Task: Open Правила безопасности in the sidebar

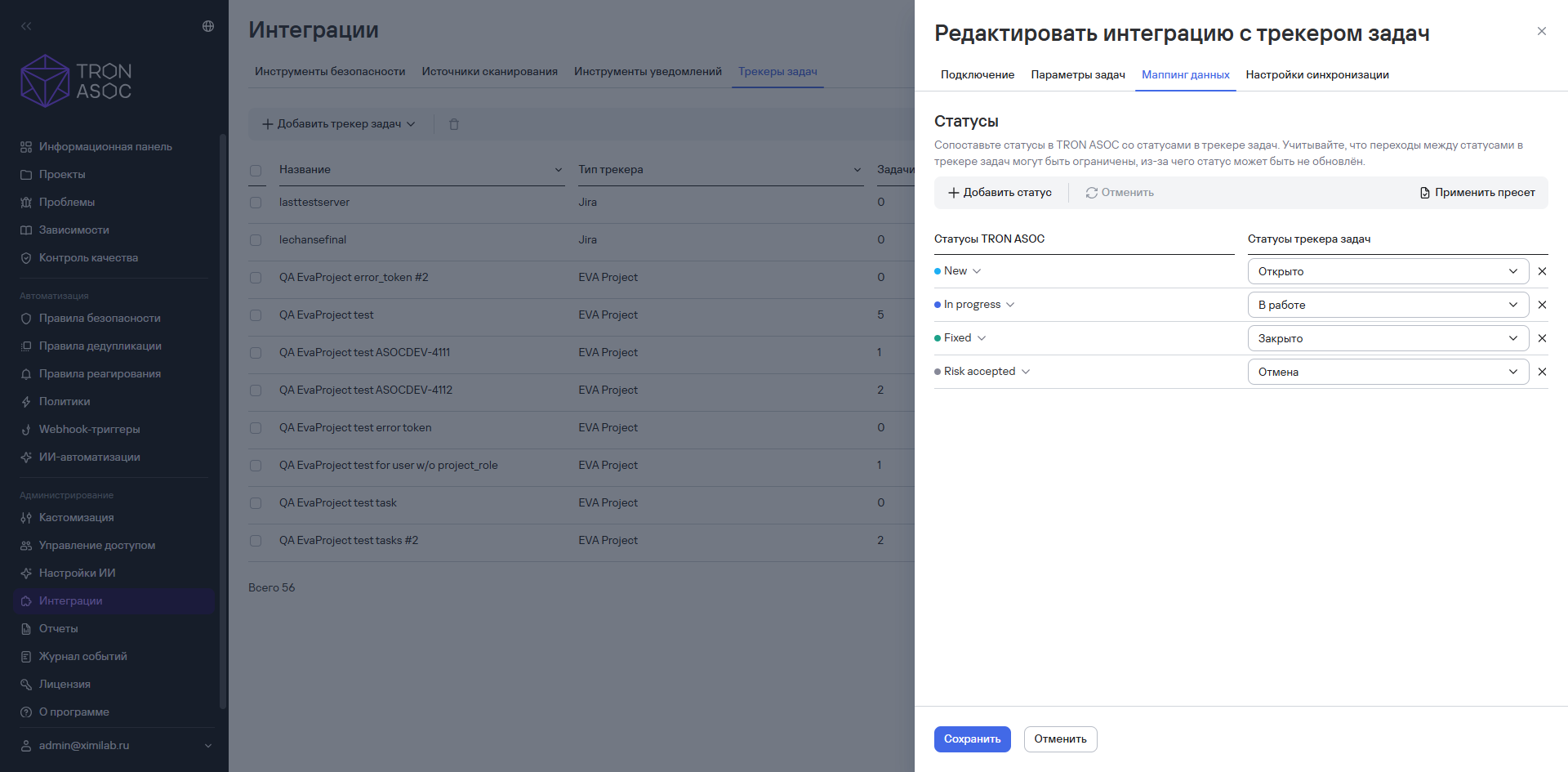Action: [x=100, y=319]
